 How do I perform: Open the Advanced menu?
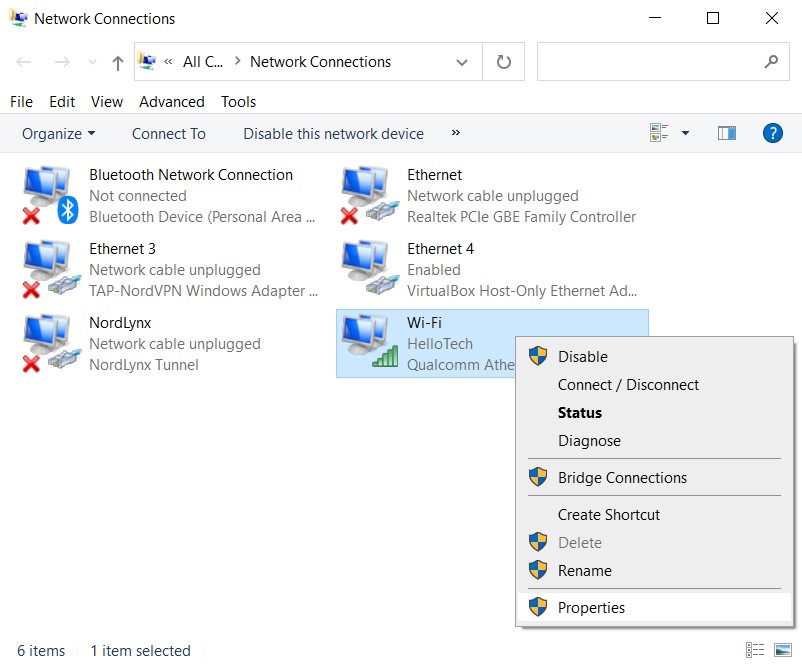171,102
